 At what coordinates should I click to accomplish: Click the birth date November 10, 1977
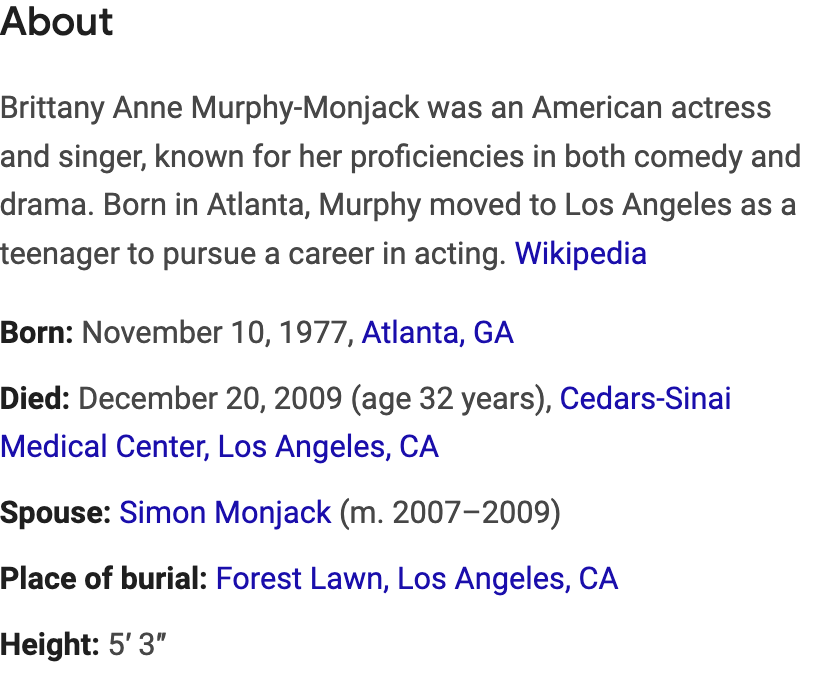tap(216, 332)
